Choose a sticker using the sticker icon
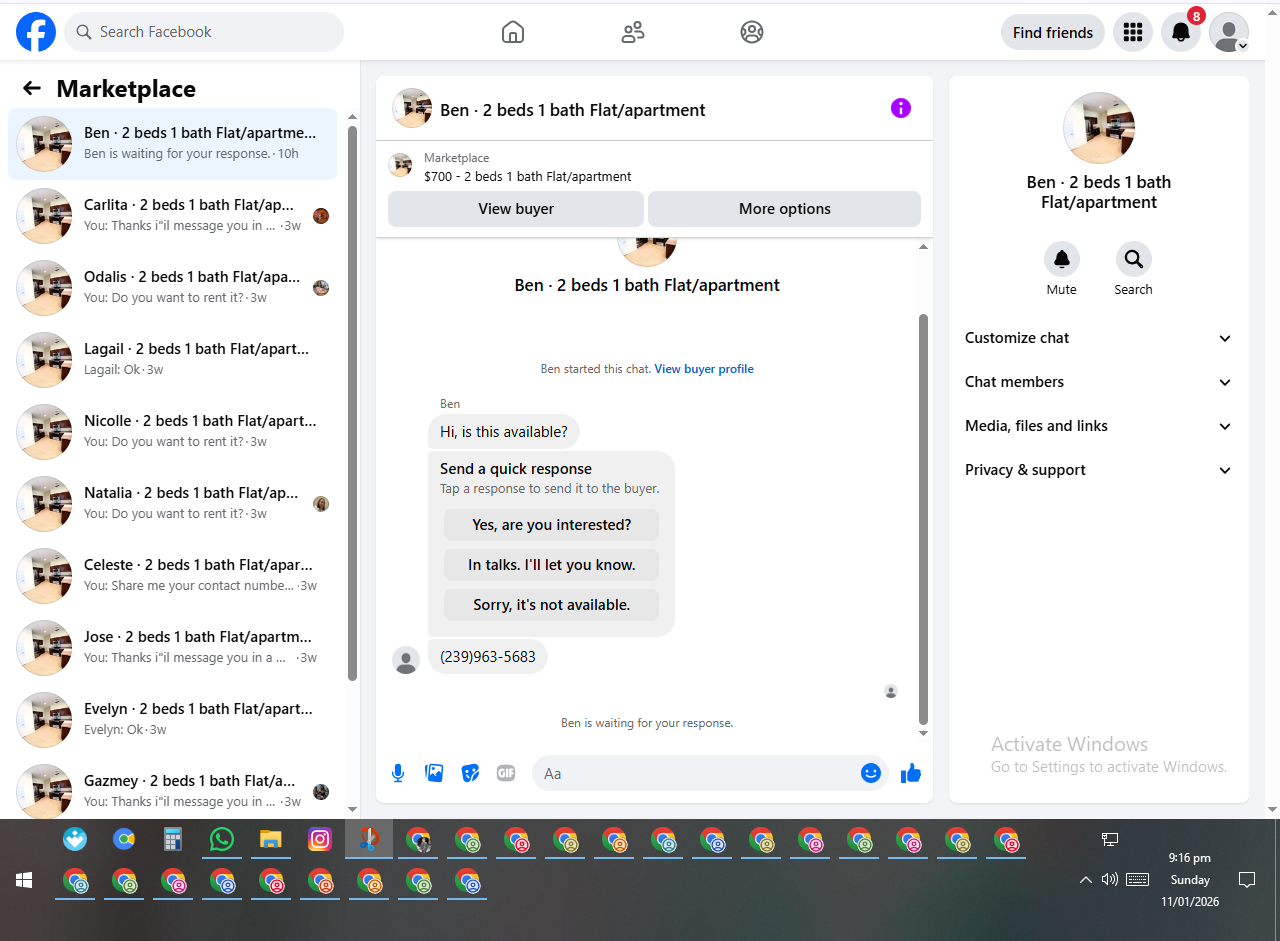 tap(470, 773)
